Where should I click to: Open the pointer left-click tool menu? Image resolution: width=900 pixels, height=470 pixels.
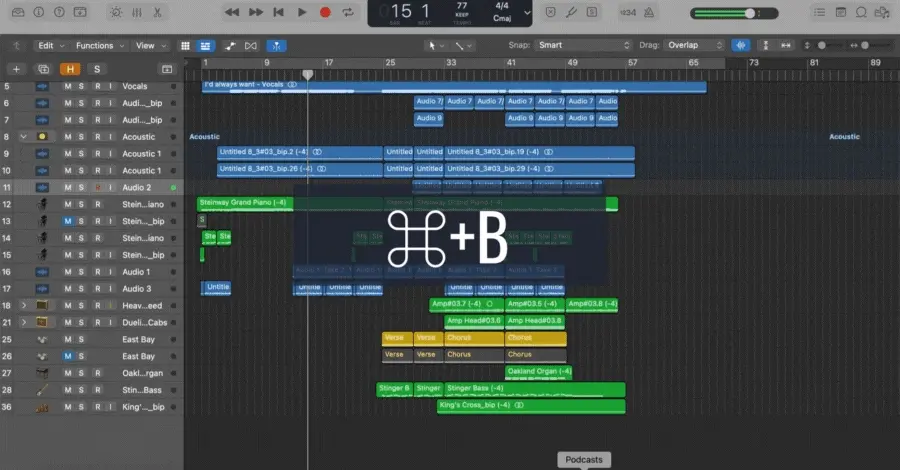436,45
